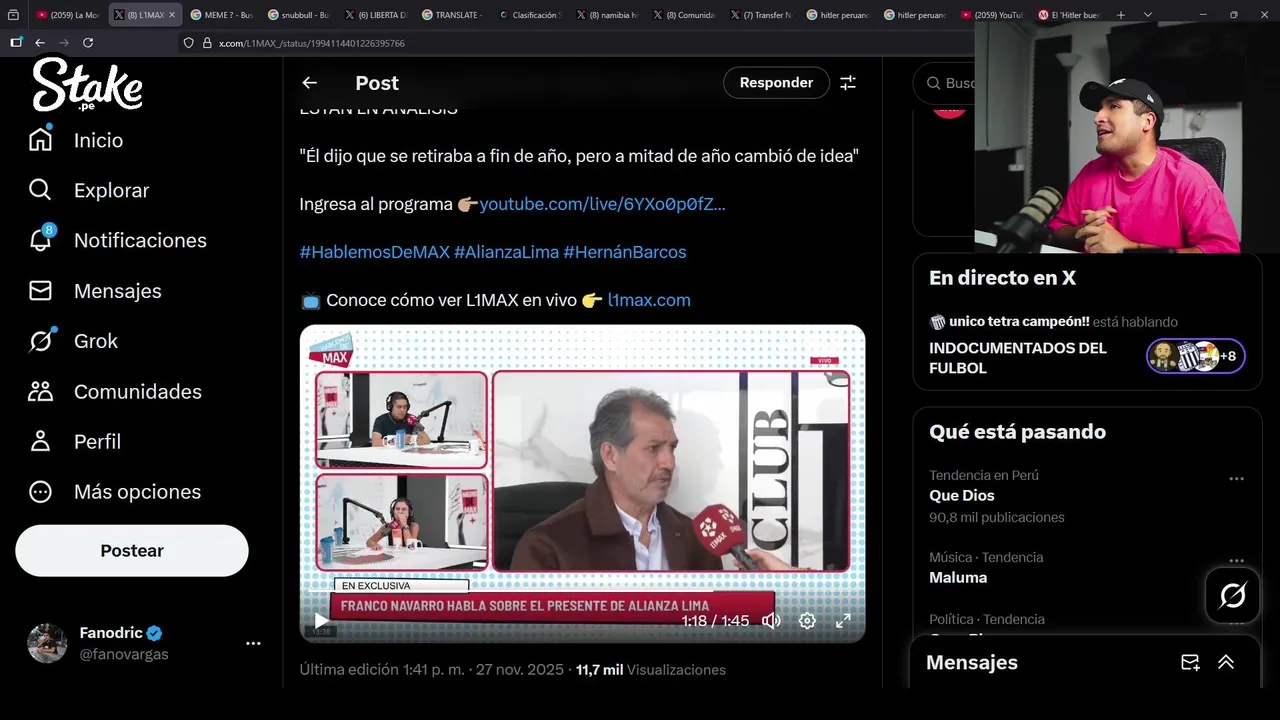
Task: Open Comunidades people icon
Action: 40,391
